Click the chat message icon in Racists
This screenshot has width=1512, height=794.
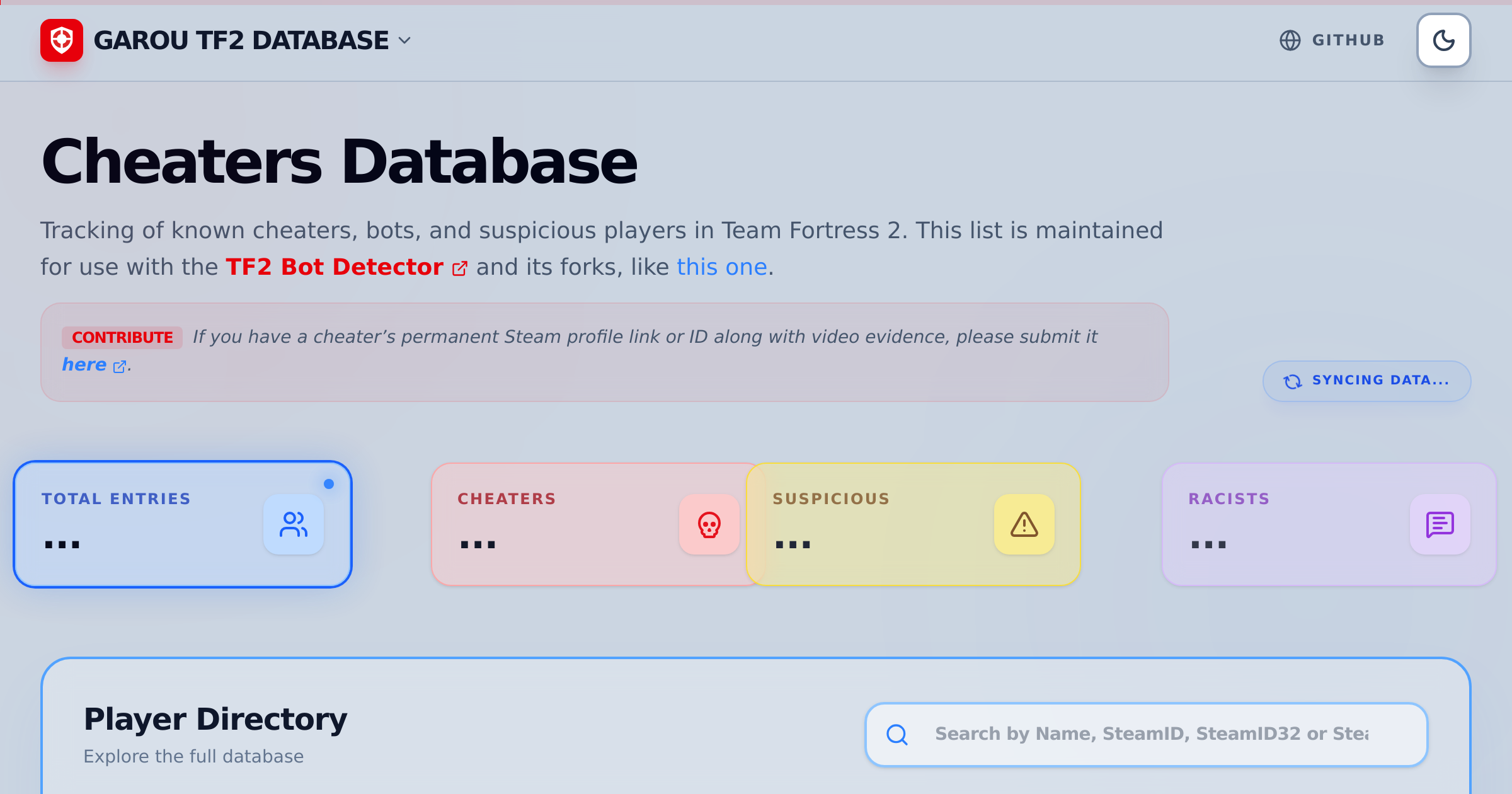point(1440,524)
